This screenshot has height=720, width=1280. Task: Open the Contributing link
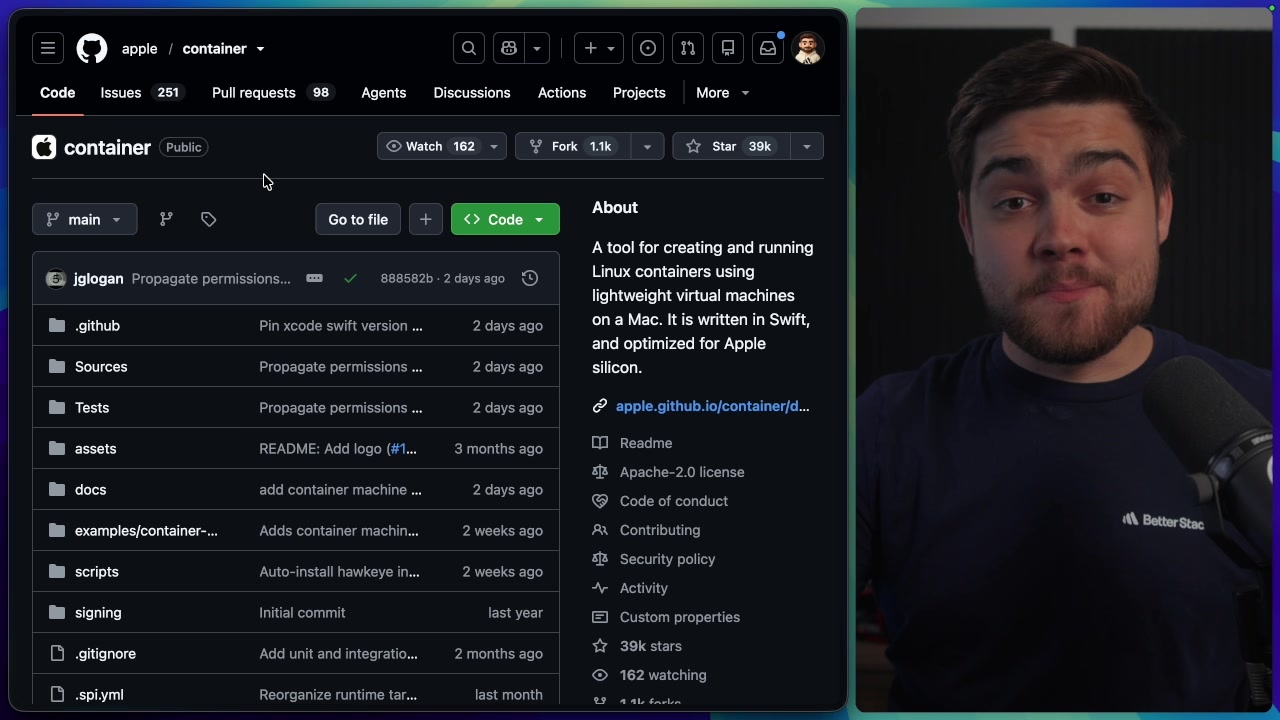(660, 530)
